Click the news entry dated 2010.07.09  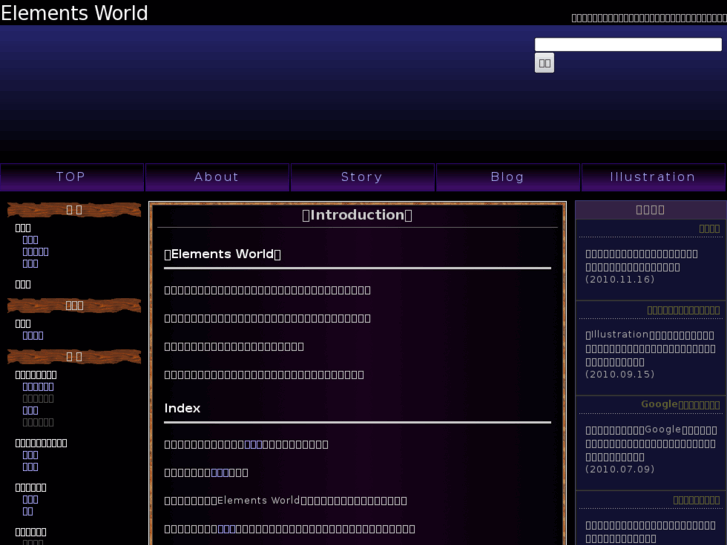point(651,449)
